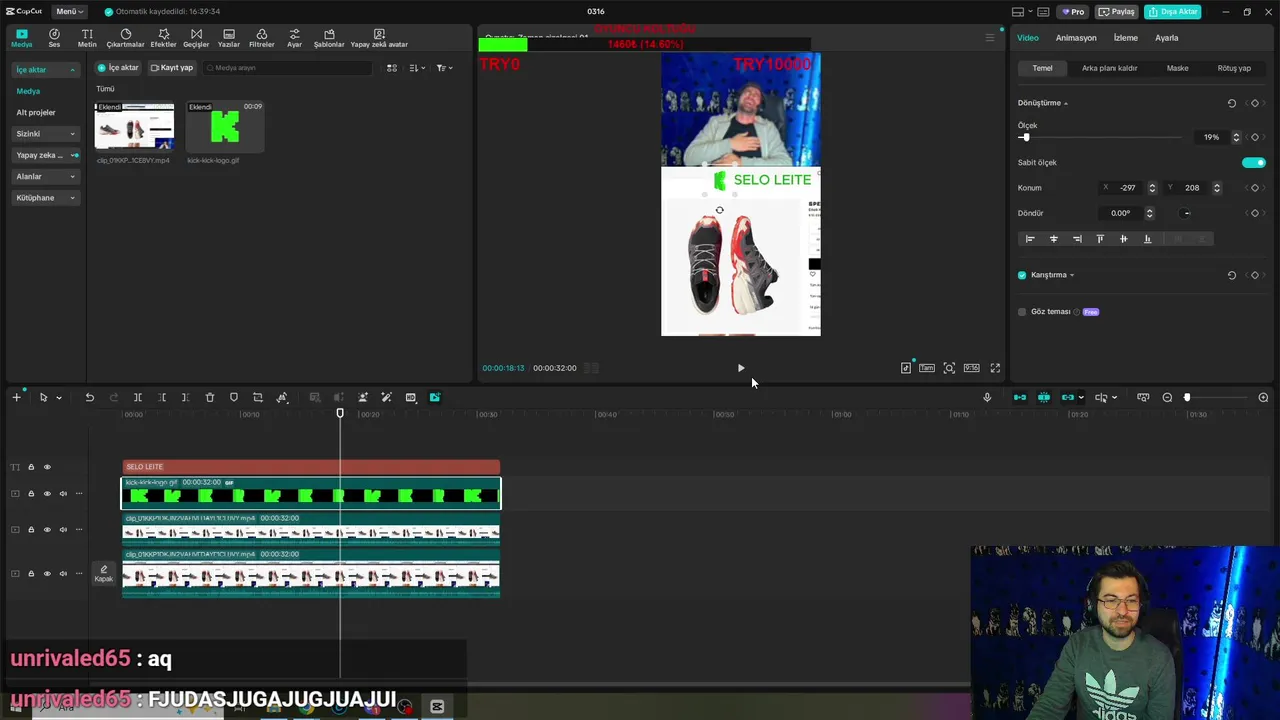Open the Geçişler transitions panel

[196, 38]
